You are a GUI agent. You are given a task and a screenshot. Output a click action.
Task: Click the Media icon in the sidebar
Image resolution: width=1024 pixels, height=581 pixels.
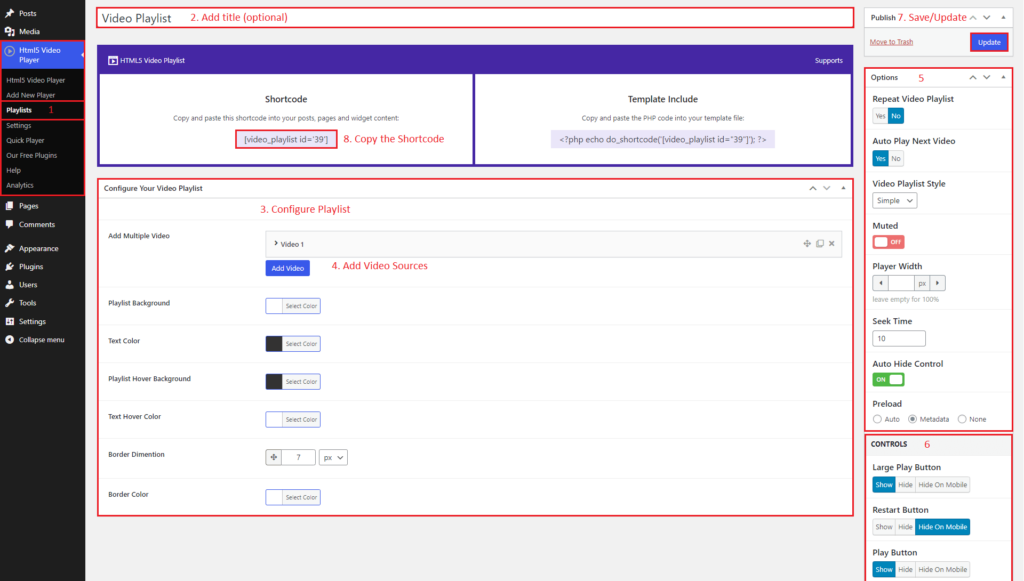pyautogui.click(x=9, y=31)
